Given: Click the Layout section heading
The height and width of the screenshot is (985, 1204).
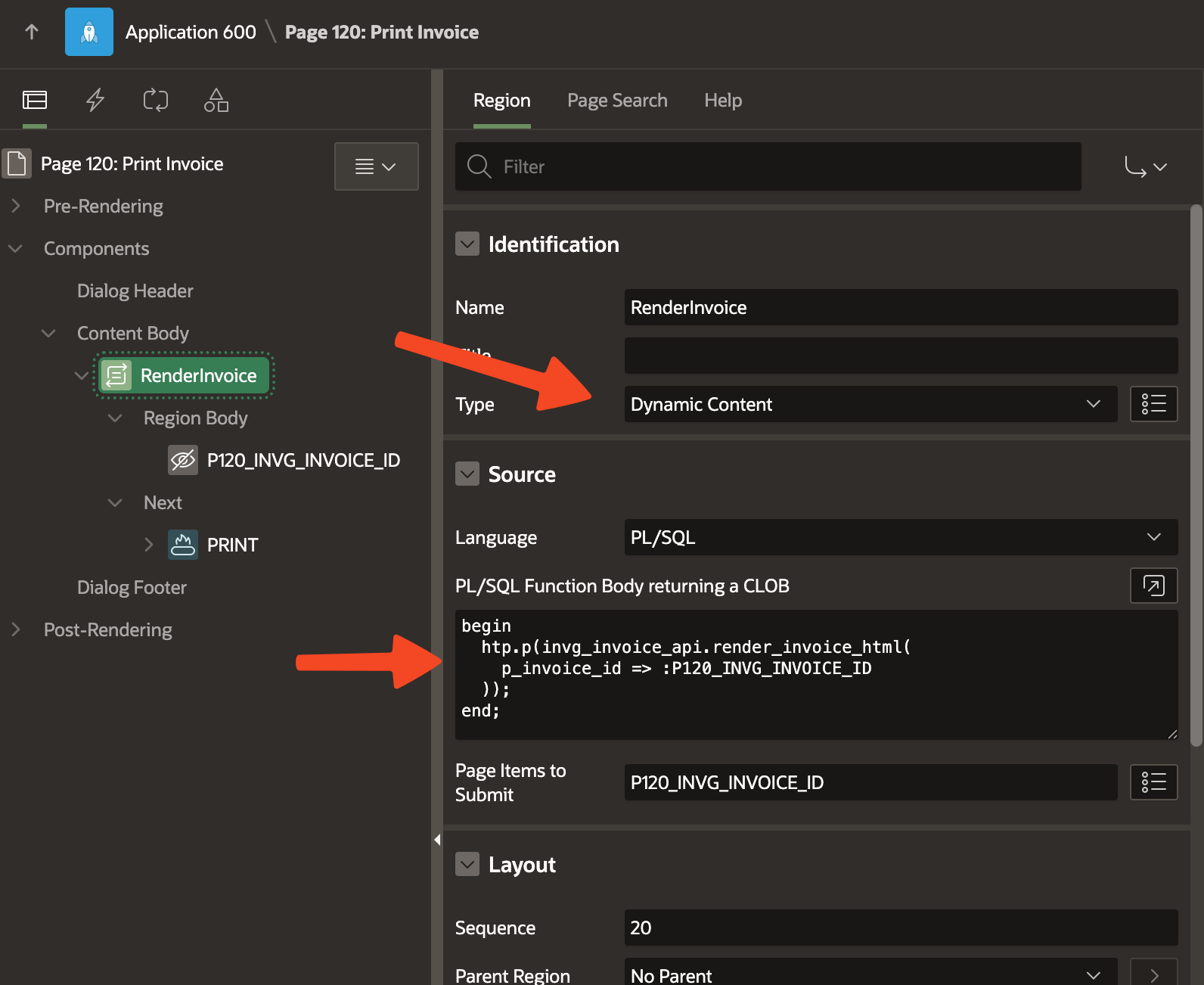Looking at the screenshot, I should pos(522,864).
